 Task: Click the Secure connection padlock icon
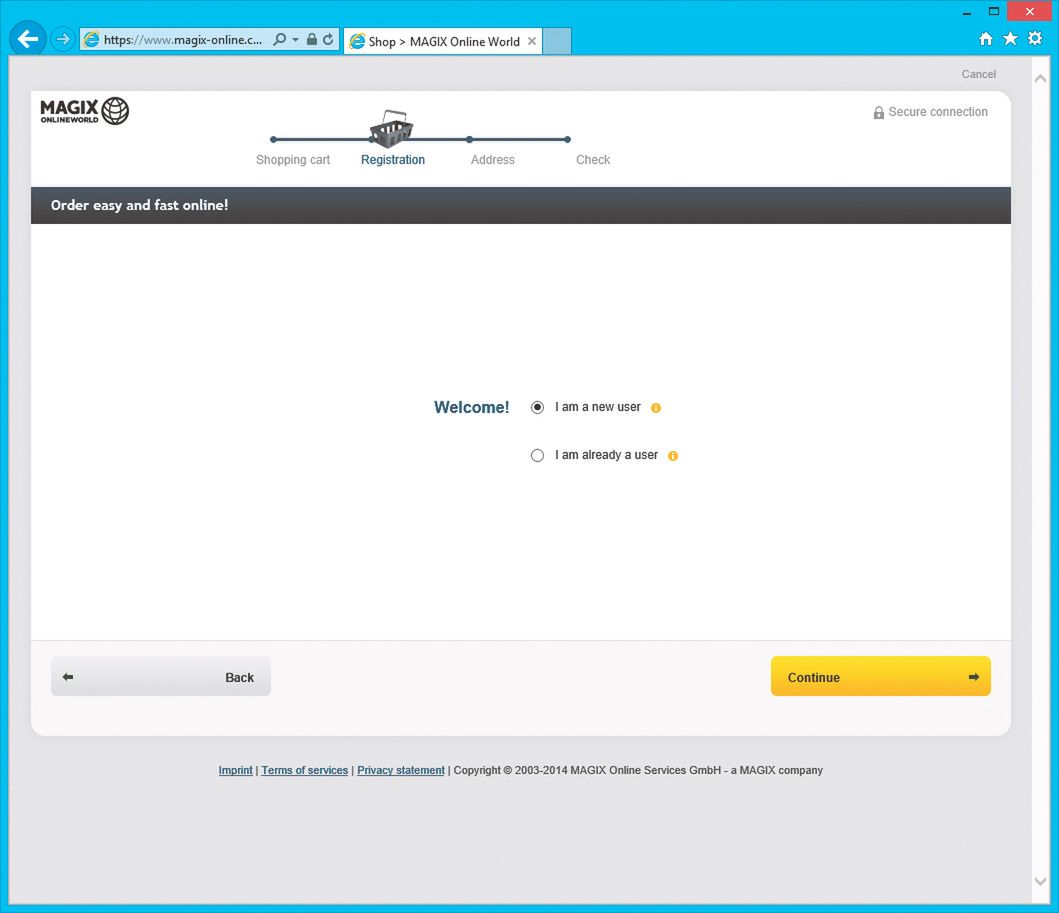click(x=879, y=113)
